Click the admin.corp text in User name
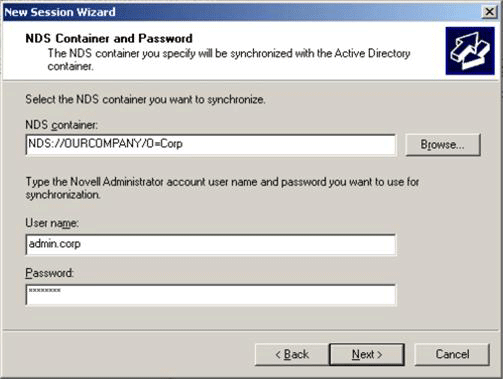 55,244
